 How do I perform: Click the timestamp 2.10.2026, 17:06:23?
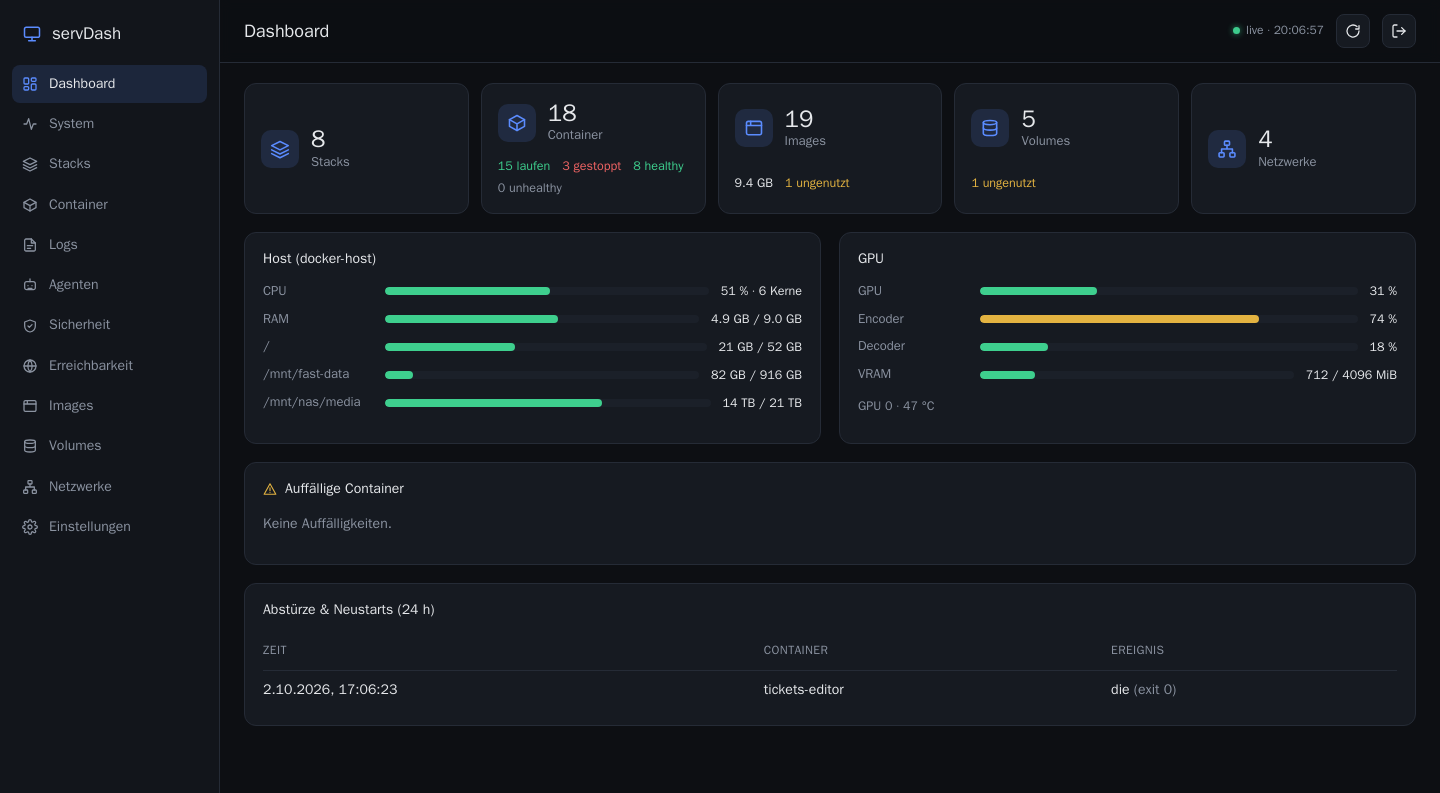tap(330, 690)
